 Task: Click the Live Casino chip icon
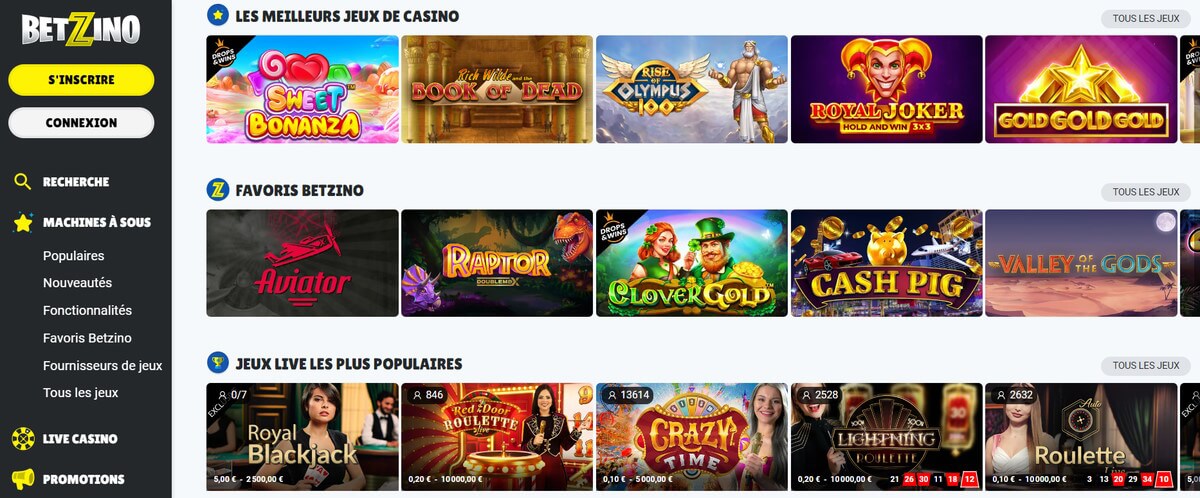(23, 438)
